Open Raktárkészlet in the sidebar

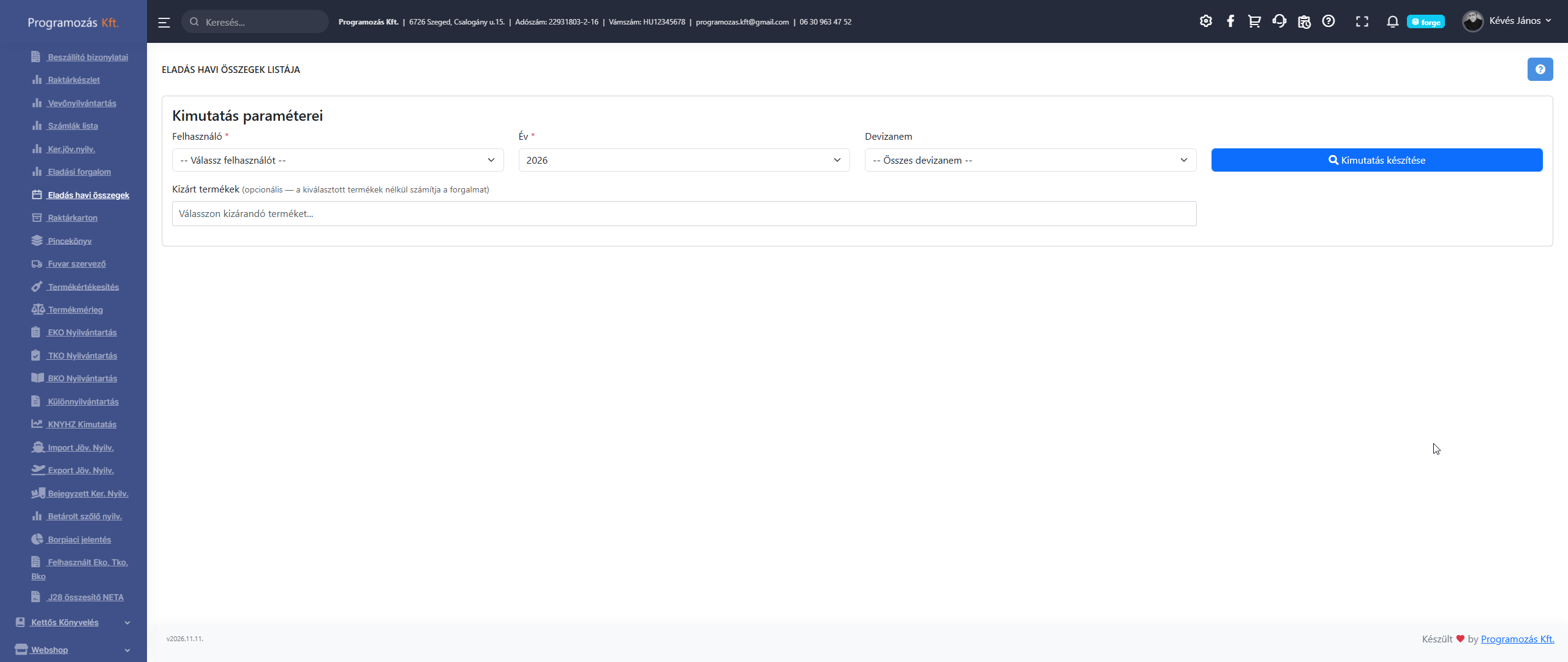pyautogui.click(x=73, y=80)
